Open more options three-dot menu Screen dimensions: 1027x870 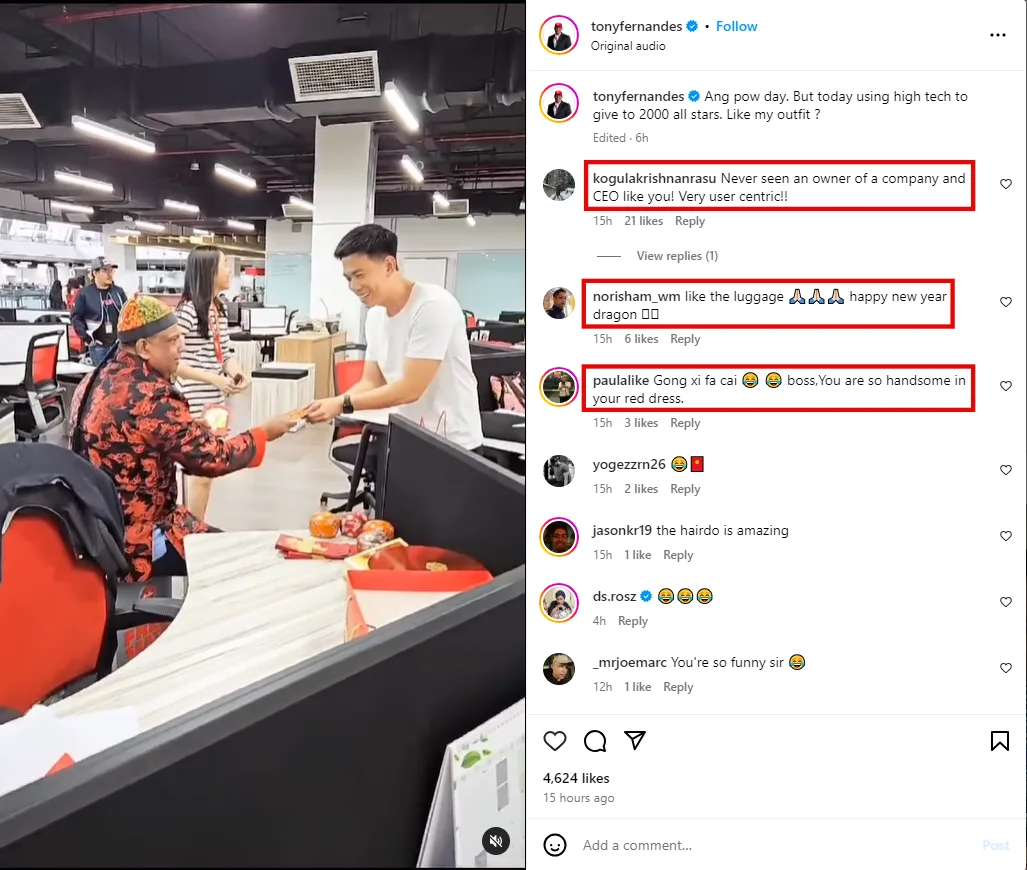coord(998,35)
